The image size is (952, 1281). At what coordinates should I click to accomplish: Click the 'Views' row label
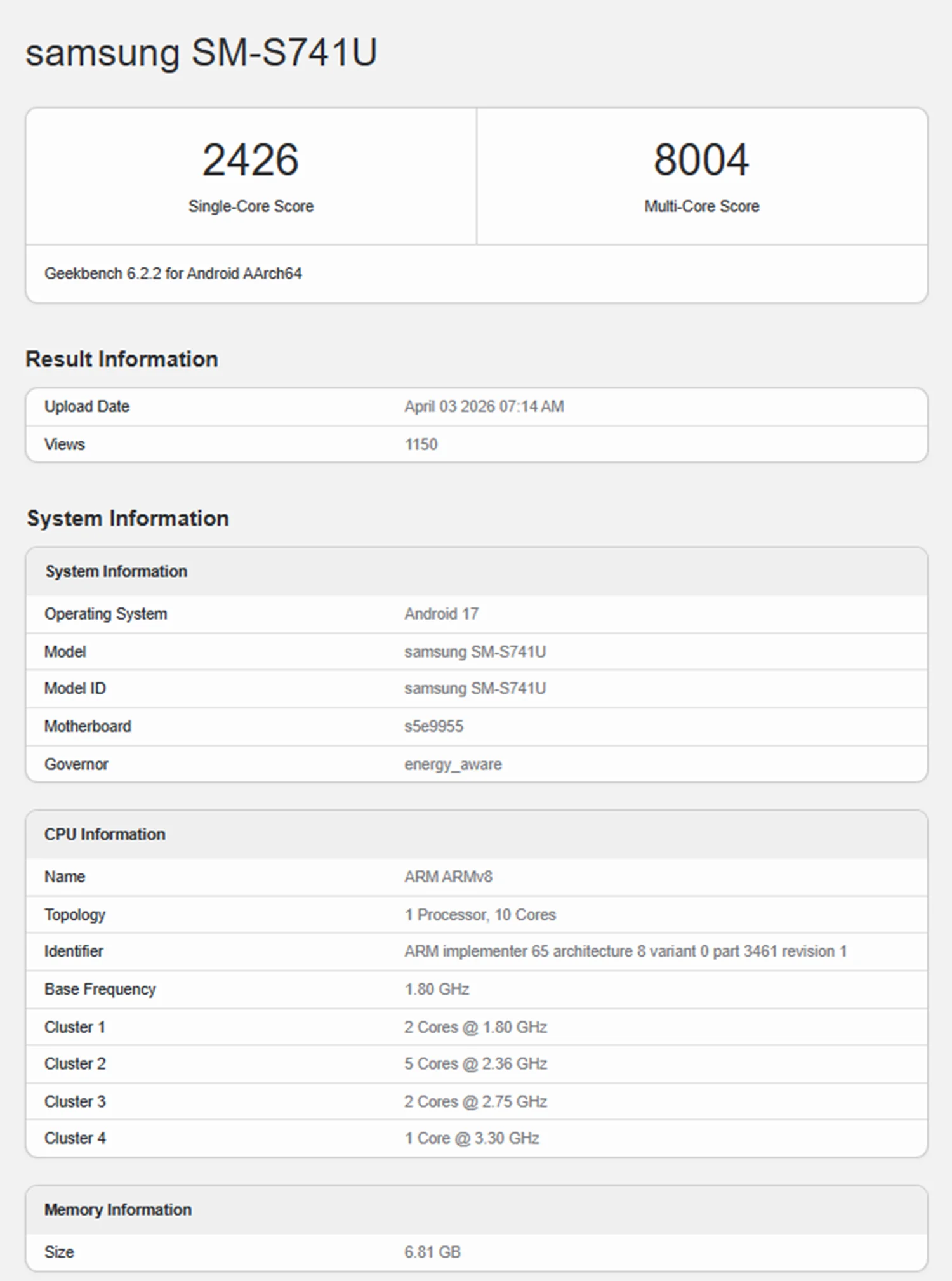[x=64, y=444]
